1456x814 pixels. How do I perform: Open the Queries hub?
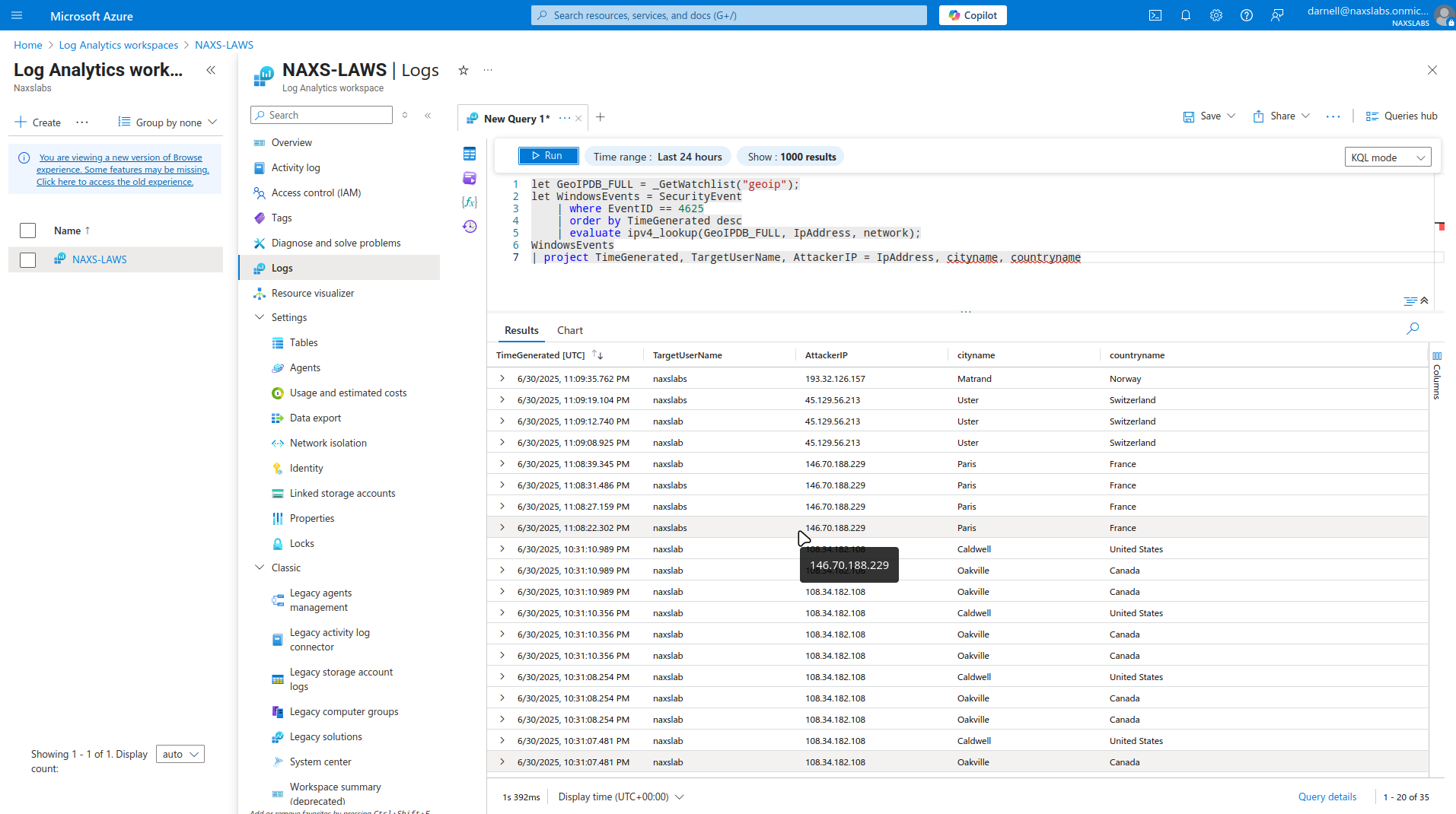pyautogui.click(x=1401, y=116)
